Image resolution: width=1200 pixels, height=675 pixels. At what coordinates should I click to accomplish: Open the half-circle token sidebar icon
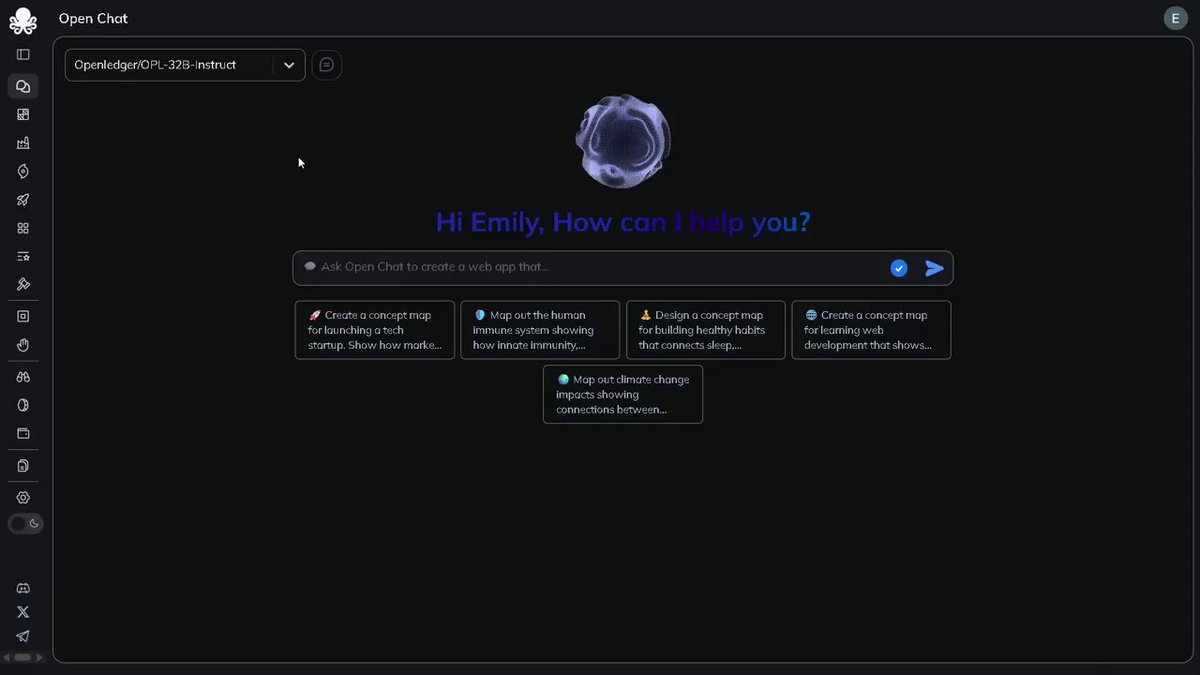tap(23, 405)
